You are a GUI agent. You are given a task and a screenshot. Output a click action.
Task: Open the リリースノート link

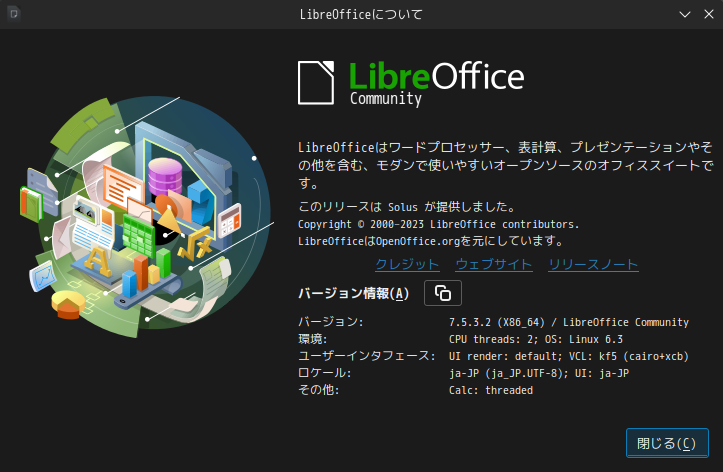(593, 265)
